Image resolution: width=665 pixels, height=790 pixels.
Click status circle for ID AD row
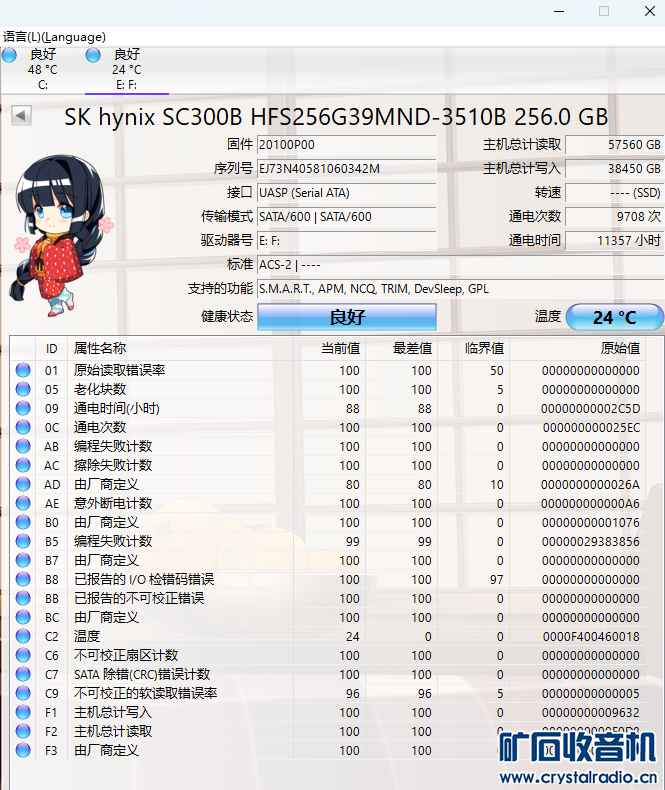(x=23, y=484)
